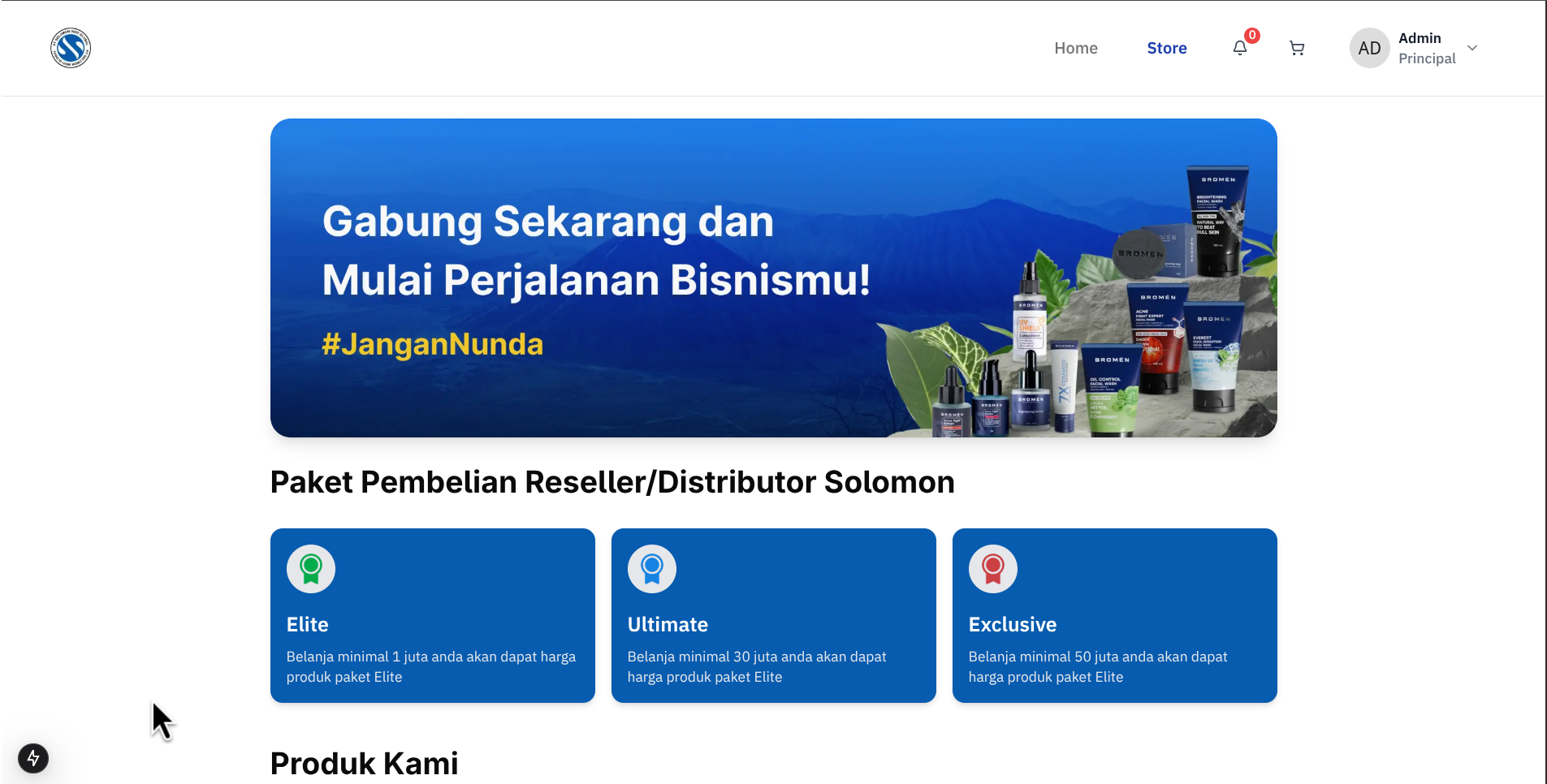This screenshot has height=784, width=1547.
Task: Click the red Exclusive ribbon badge
Action: click(993, 569)
